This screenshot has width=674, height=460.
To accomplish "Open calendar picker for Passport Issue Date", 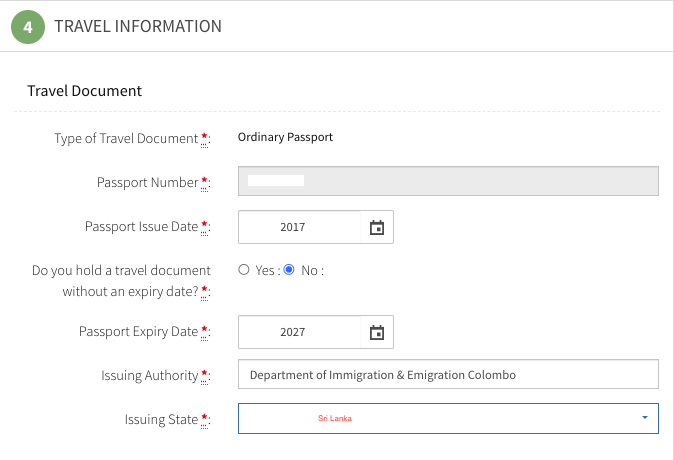I will click(x=377, y=227).
